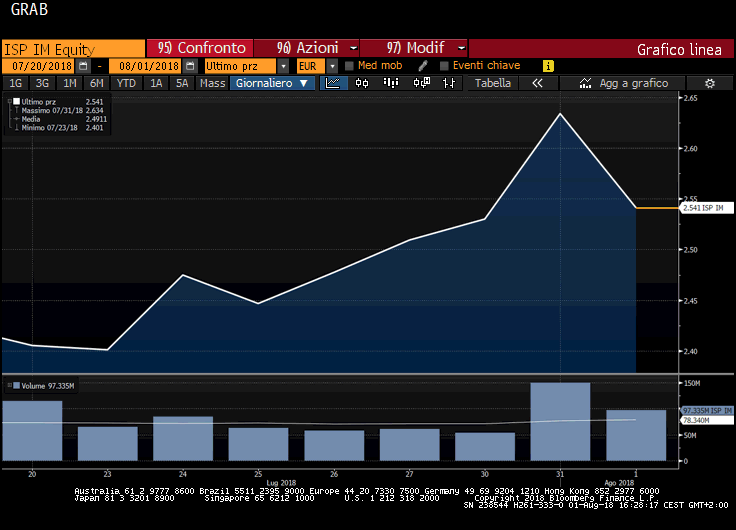
Task: Enable the Med mob checkbox
Action: pos(348,65)
